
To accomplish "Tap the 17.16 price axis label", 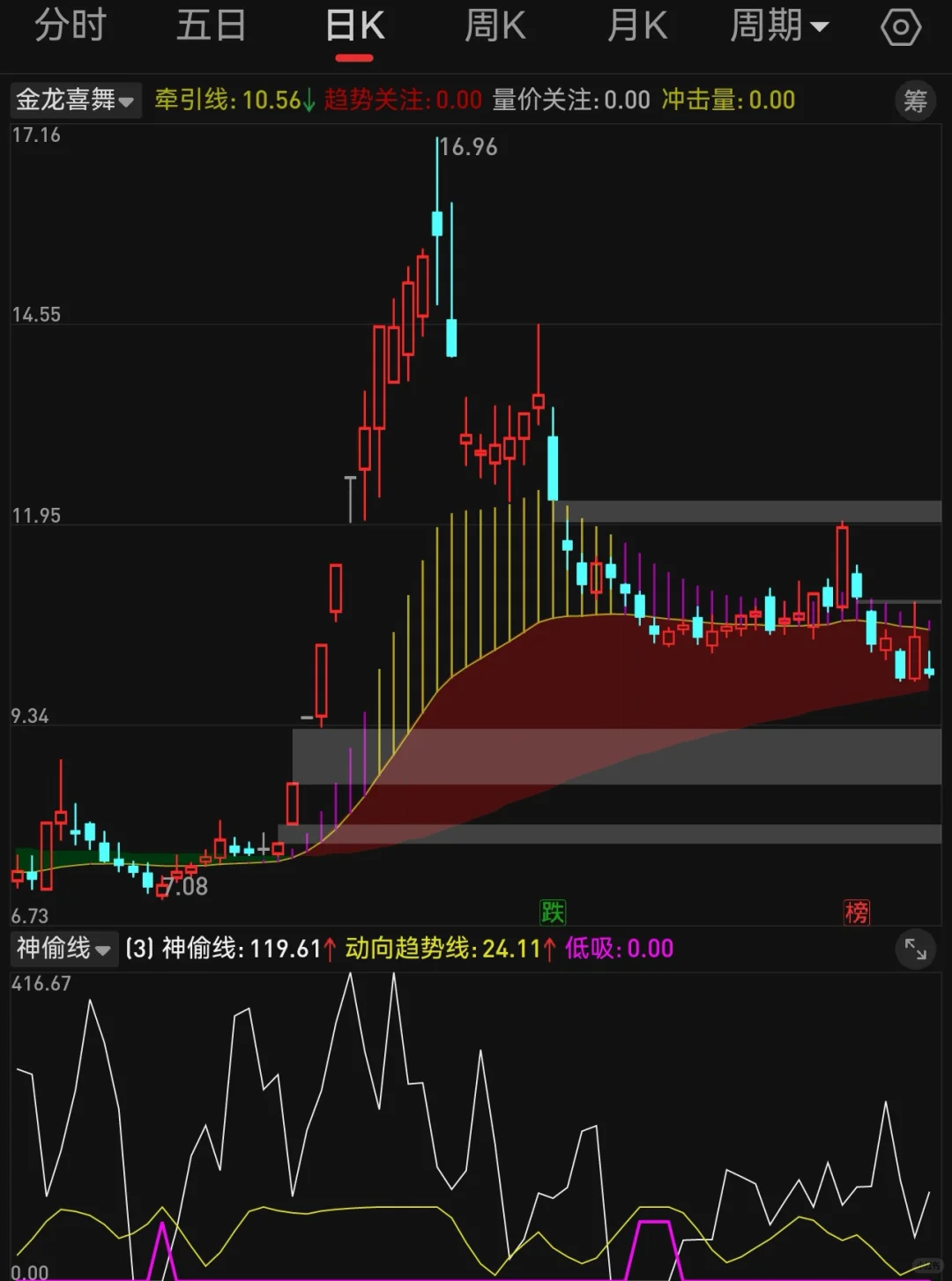I will pyautogui.click(x=36, y=135).
